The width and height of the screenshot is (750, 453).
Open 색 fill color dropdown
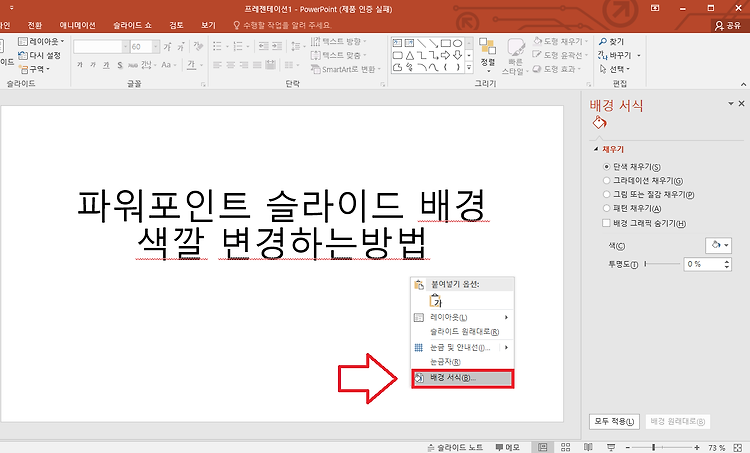[718, 245]
